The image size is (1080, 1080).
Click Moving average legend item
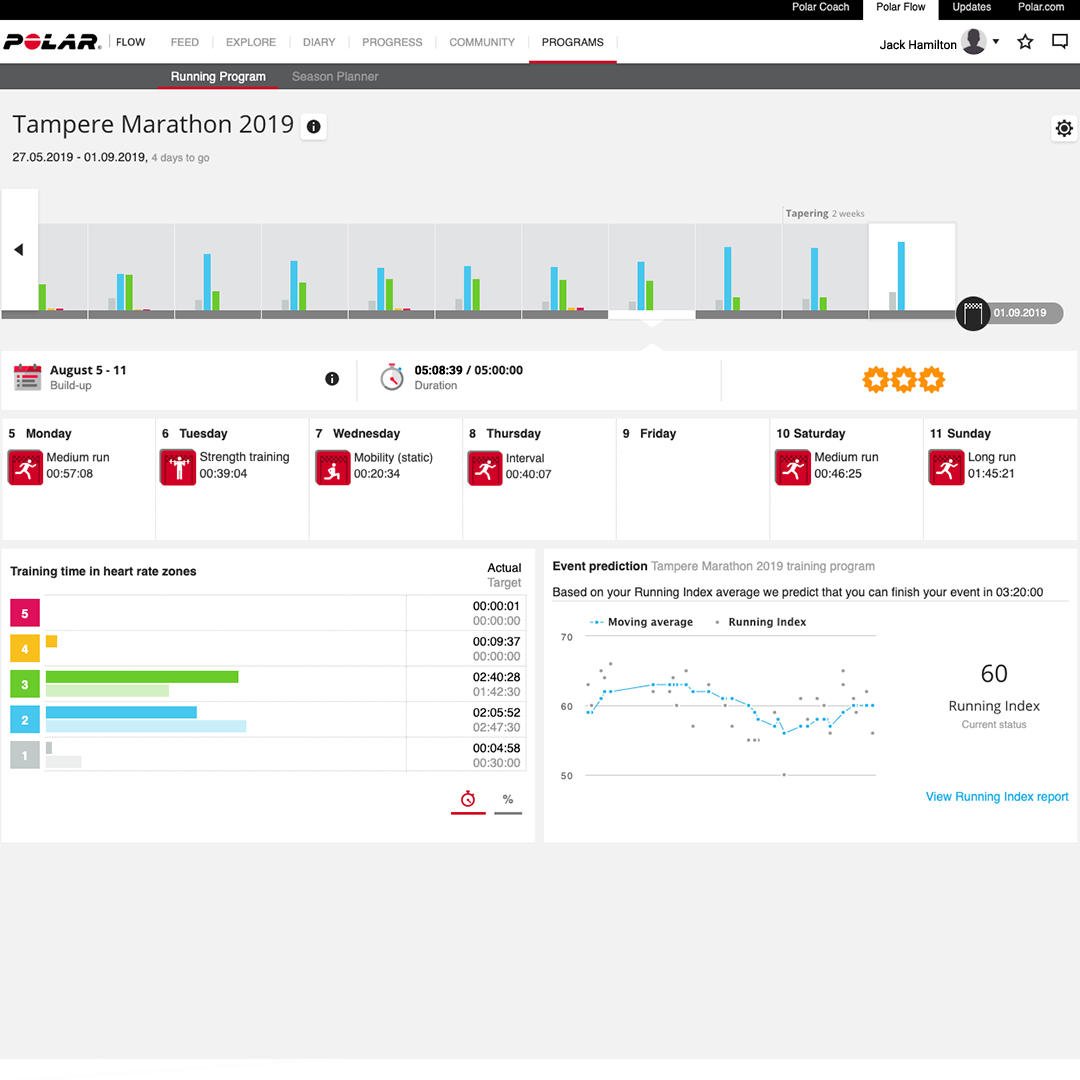click(x=641, y=622)
